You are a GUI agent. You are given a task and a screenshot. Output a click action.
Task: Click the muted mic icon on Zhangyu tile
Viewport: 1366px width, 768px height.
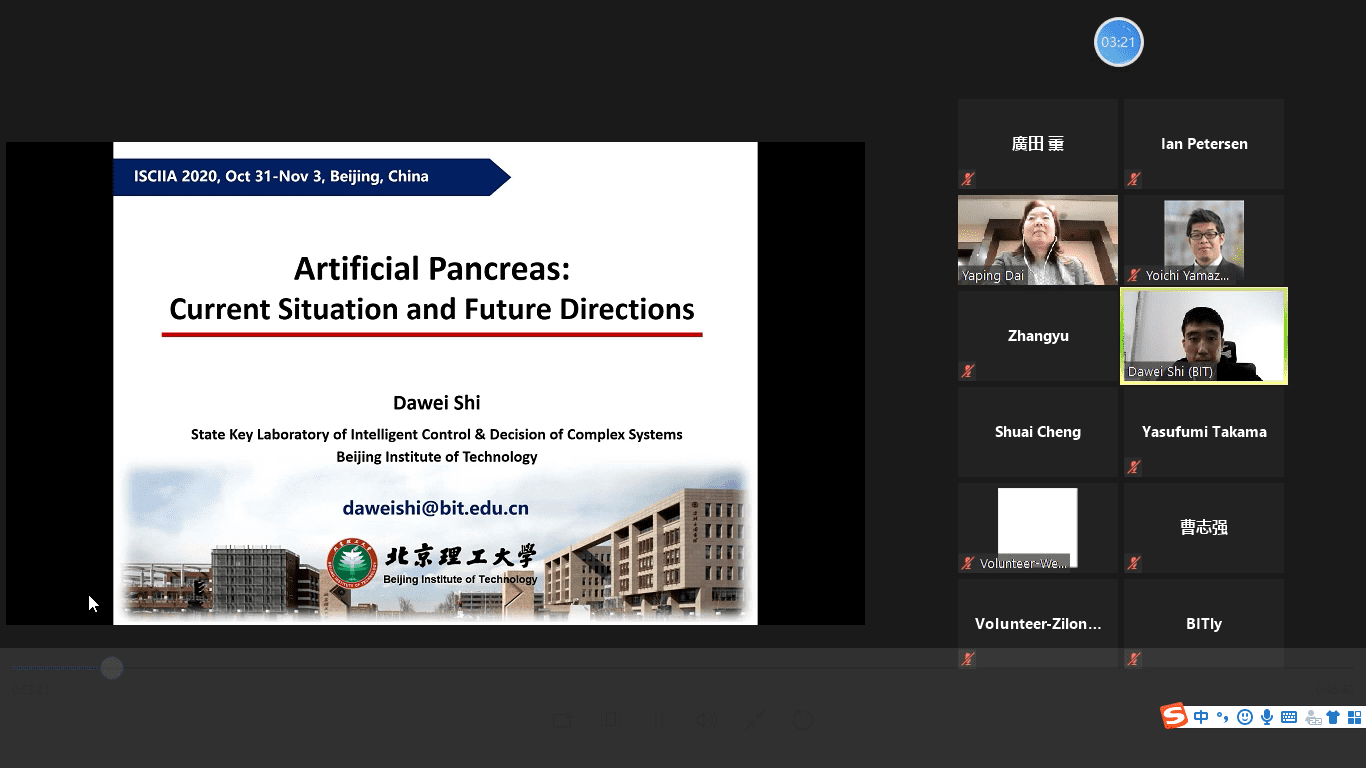tap(967, 371)
